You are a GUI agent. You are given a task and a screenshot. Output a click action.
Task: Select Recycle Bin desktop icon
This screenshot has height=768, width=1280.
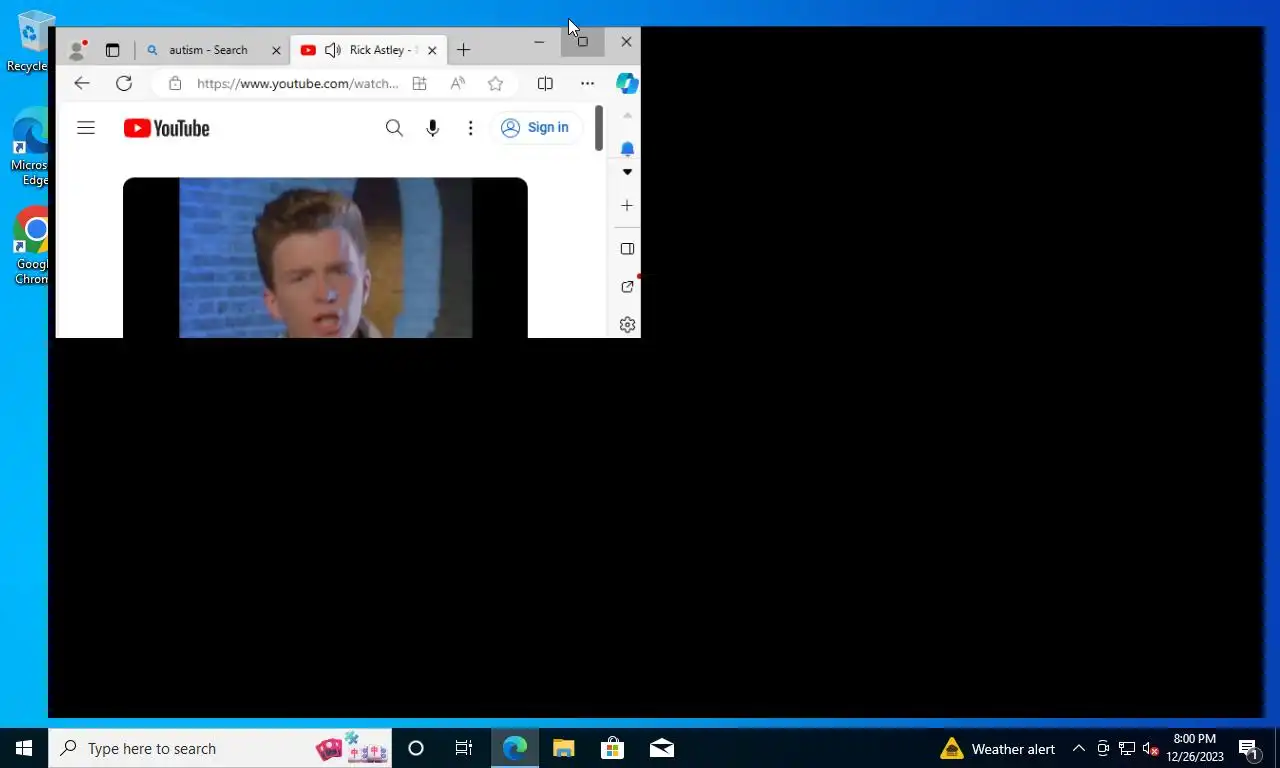[28, 42]
